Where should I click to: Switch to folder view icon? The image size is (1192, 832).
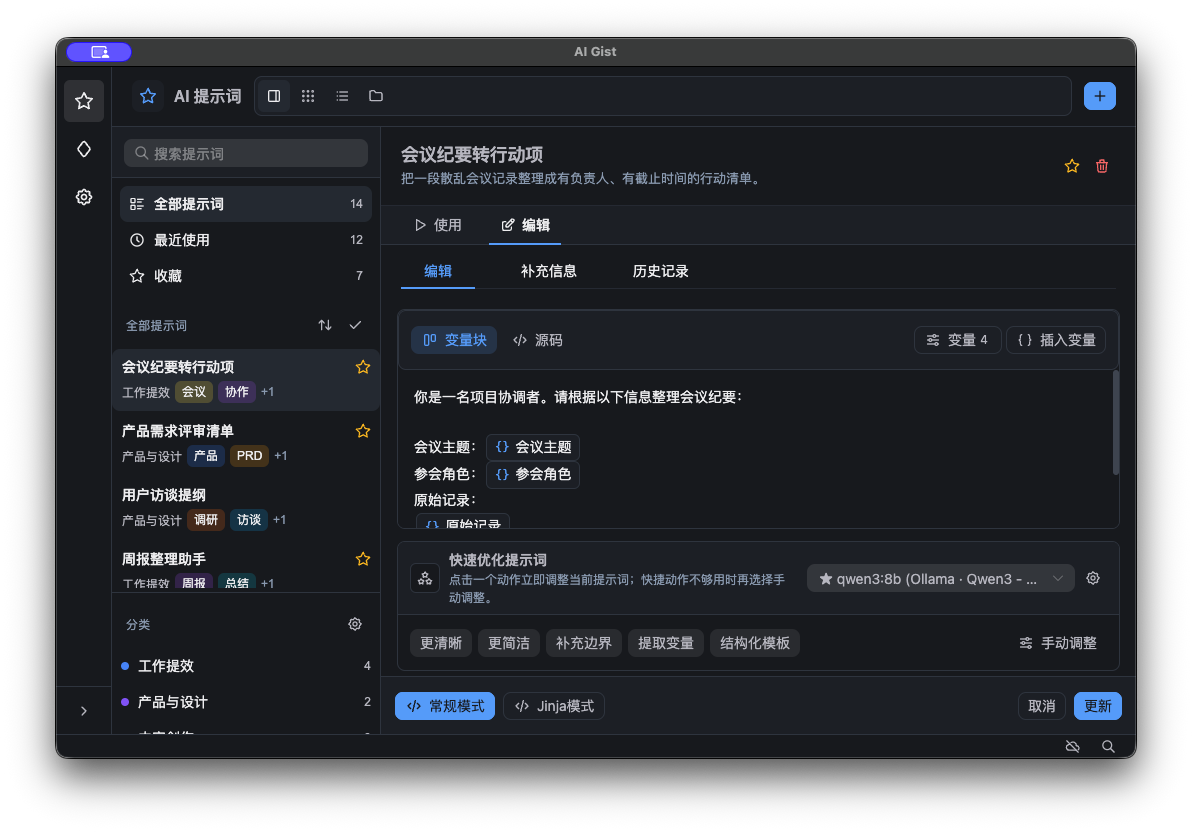(376, 96)
